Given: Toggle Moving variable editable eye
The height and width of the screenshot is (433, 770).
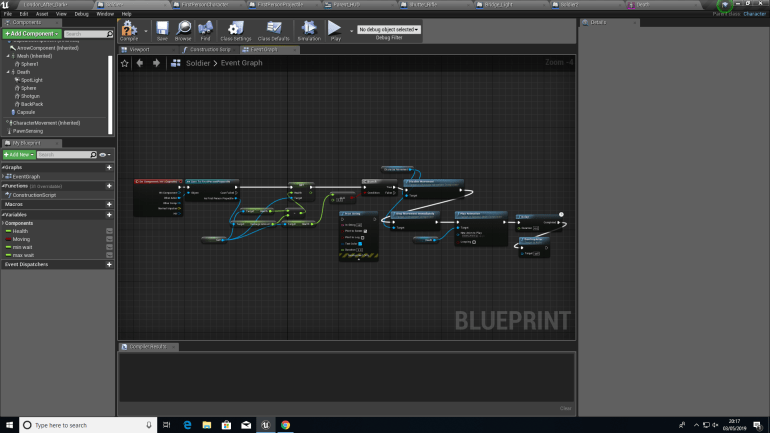Looking at the screenshot, I should (109, 239).
